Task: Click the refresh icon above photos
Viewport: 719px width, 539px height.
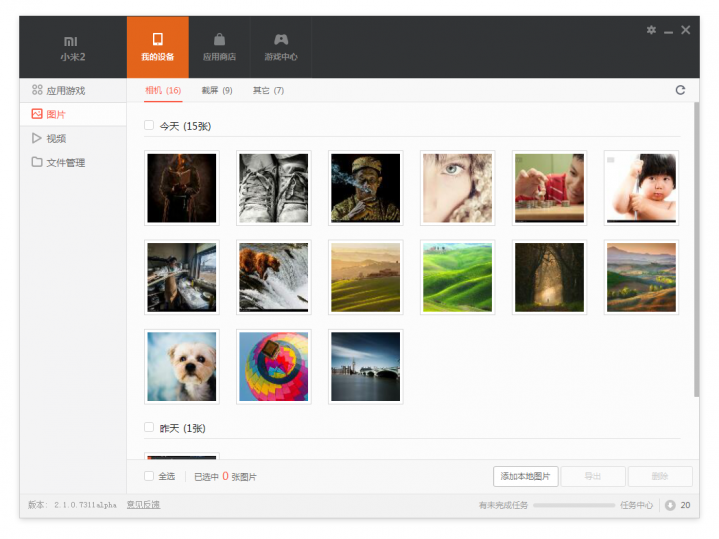Action: click(x=681, y=90)
